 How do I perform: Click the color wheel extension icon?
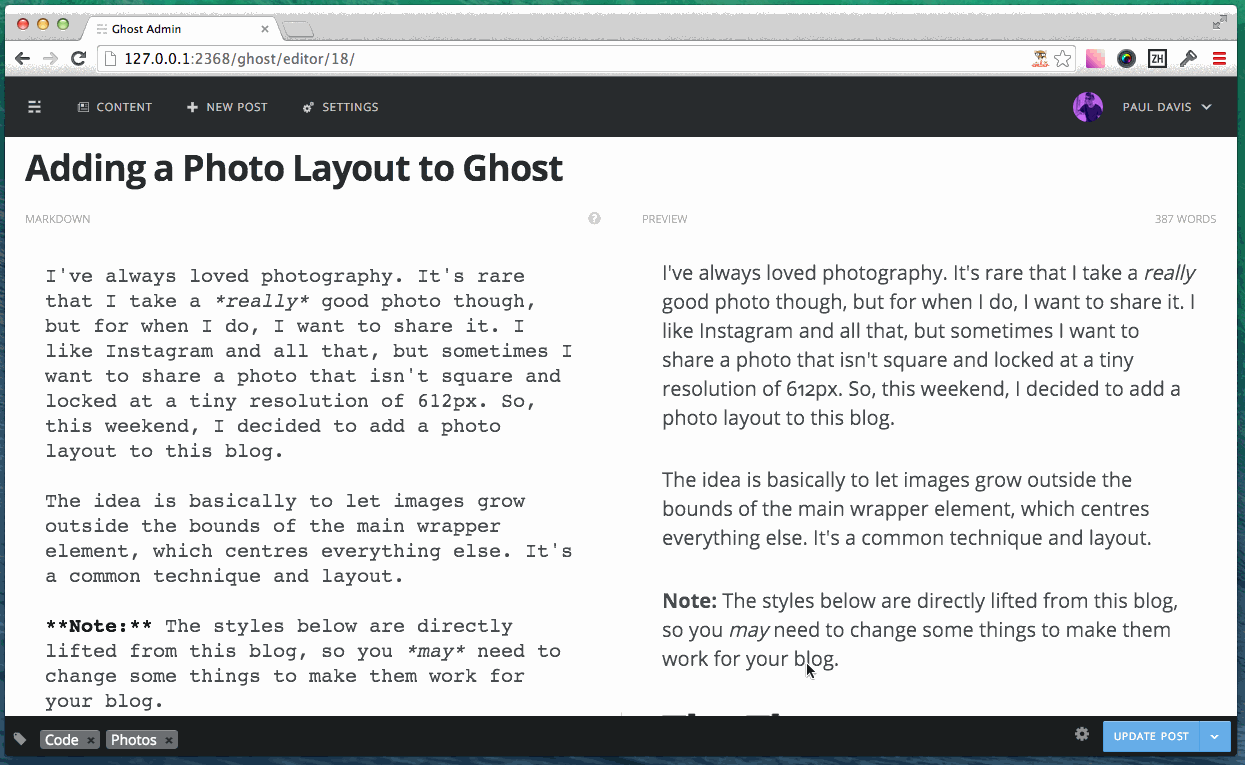[1126, 59]
